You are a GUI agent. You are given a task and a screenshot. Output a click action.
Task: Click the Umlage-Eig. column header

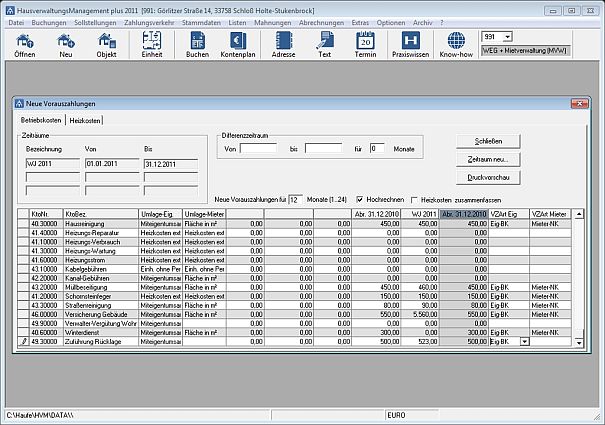tap(160, 214)
